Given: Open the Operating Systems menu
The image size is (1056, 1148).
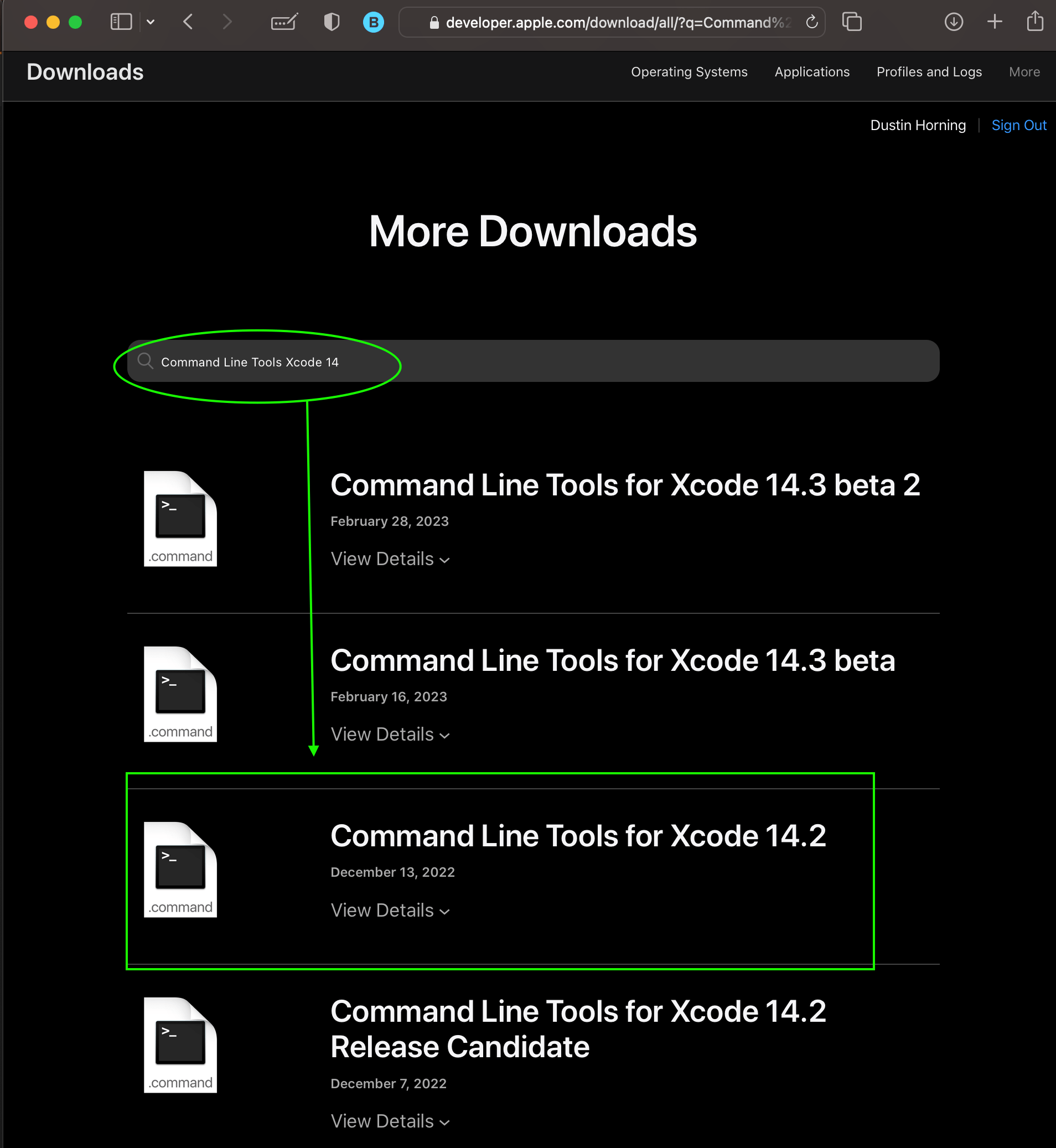Looking at the screenshot, I should tap(689, 72).
